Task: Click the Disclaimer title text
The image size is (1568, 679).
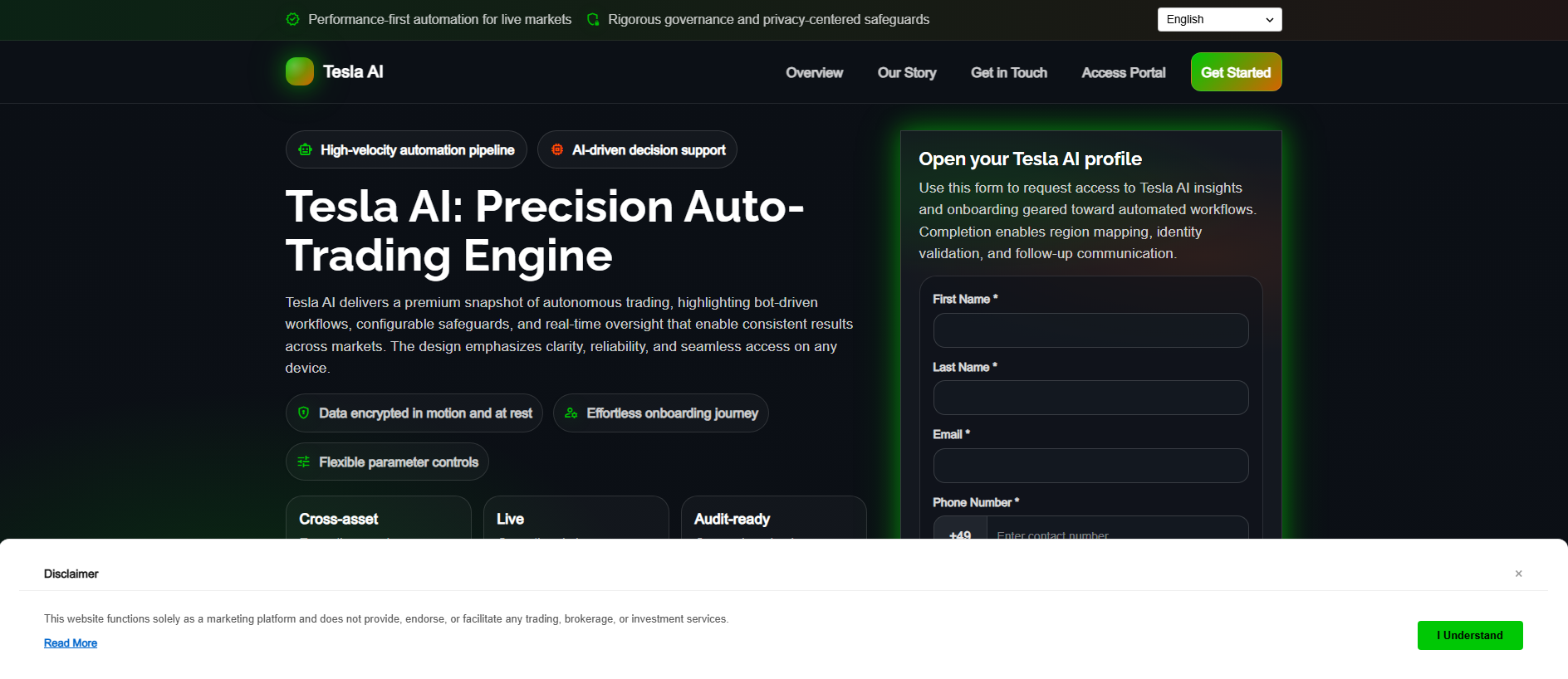Action: click(71, 574)
